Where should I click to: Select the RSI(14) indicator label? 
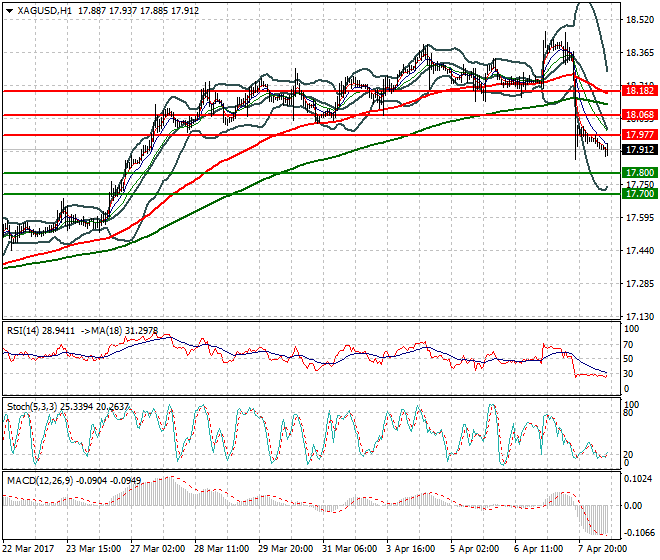[23, 331]
